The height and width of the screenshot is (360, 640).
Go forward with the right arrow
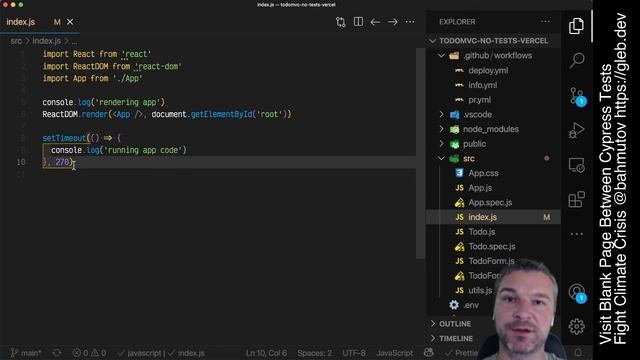click(x=393, y=22)
